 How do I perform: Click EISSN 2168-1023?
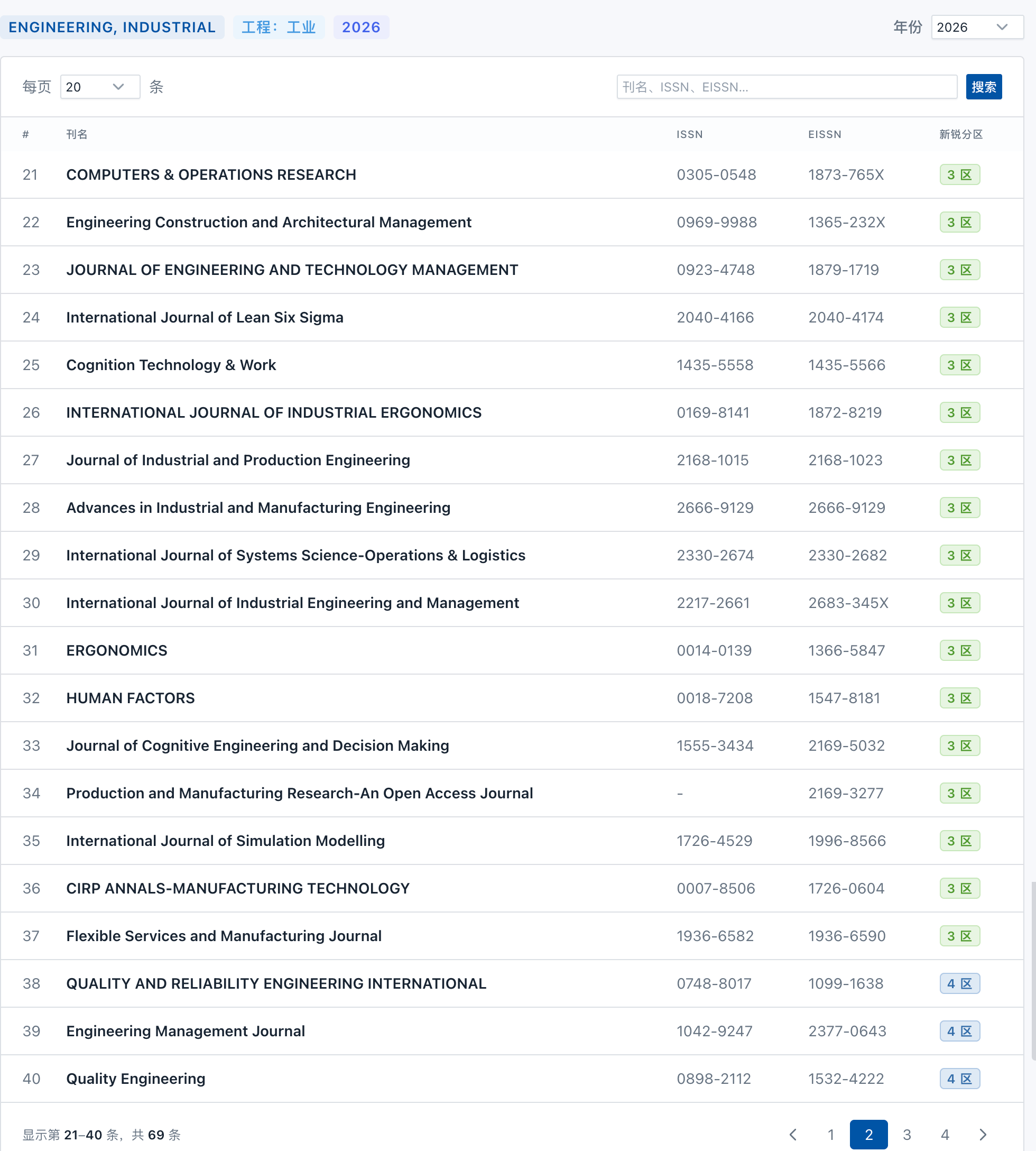(845, 460)
